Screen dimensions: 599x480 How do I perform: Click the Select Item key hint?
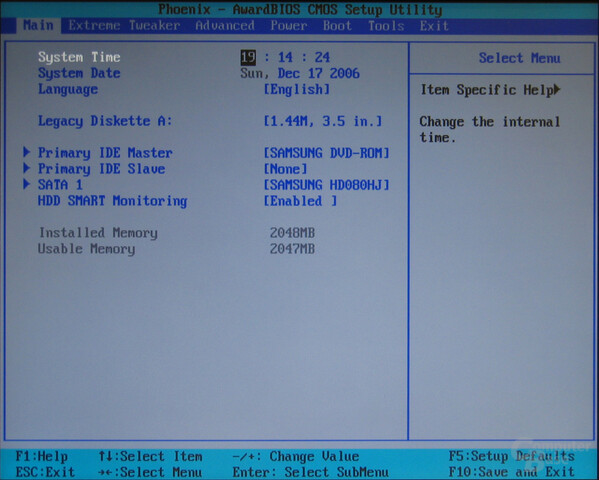click(x=150, y=456)
